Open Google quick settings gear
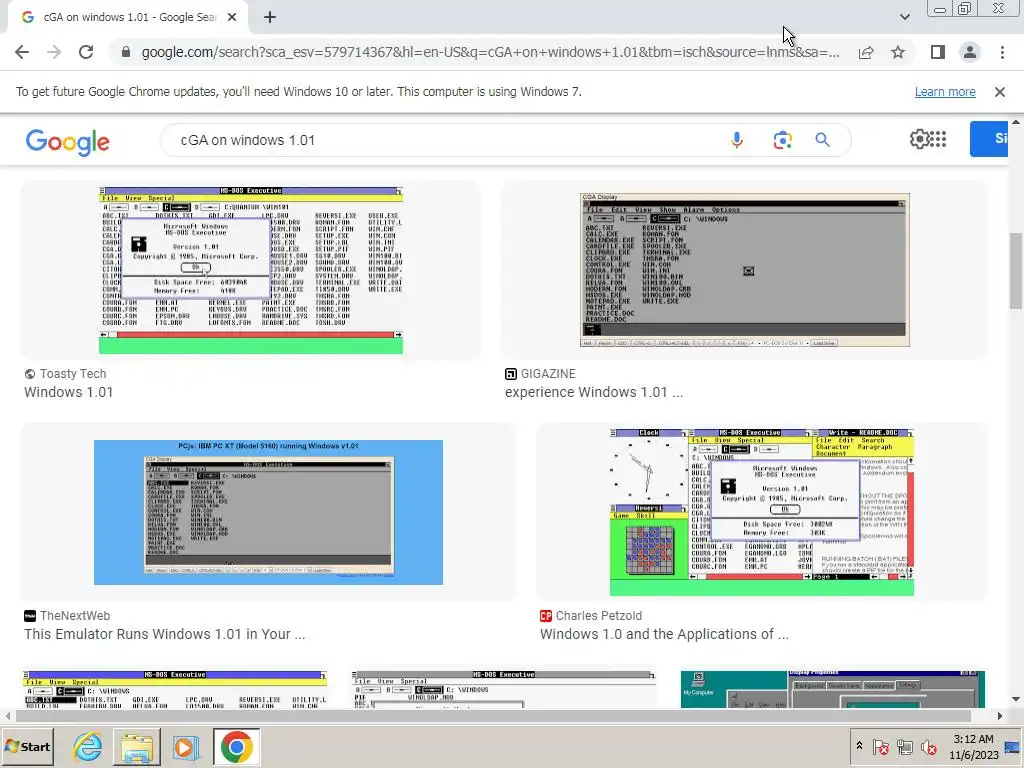Image resolution: width=1024 pixels, height=768 pixels. pyautogui.click(x=919, y=139)
